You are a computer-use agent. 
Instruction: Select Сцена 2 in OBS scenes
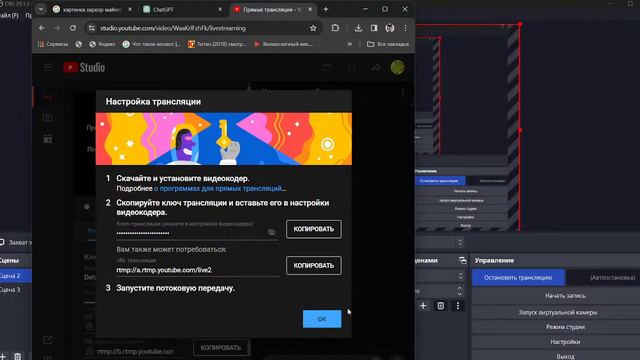tap(16, 276)
